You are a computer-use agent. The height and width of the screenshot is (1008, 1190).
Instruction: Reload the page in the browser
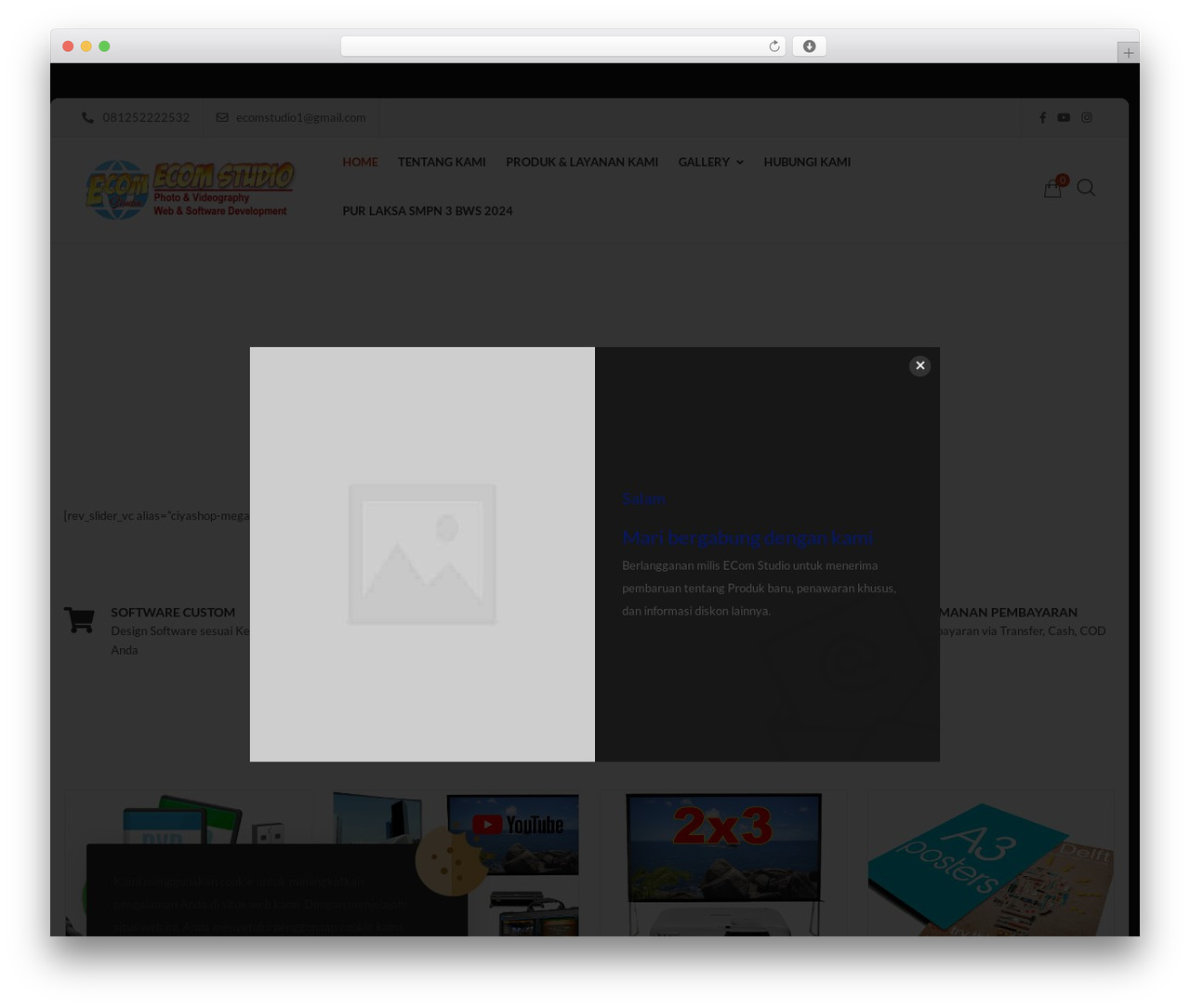coord(774,46)
